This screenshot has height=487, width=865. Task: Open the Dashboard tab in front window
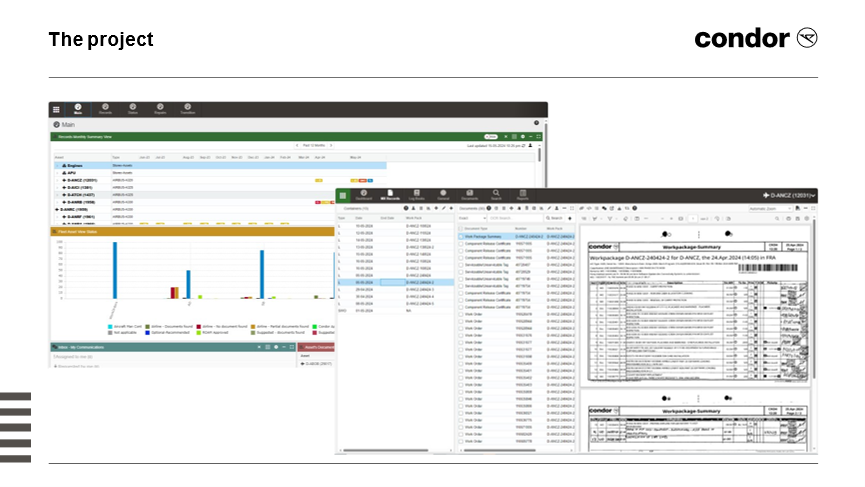[364, 195]
